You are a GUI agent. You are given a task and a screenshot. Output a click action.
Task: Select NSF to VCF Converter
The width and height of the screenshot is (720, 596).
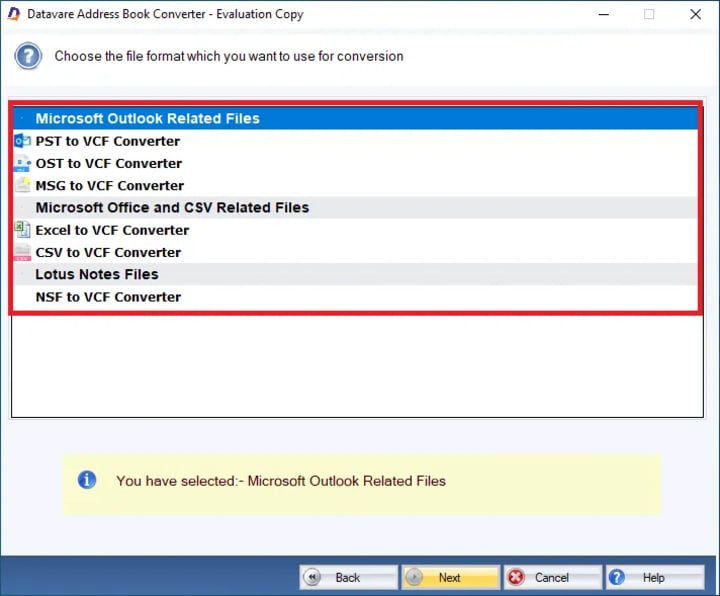(x=355, y=297)
